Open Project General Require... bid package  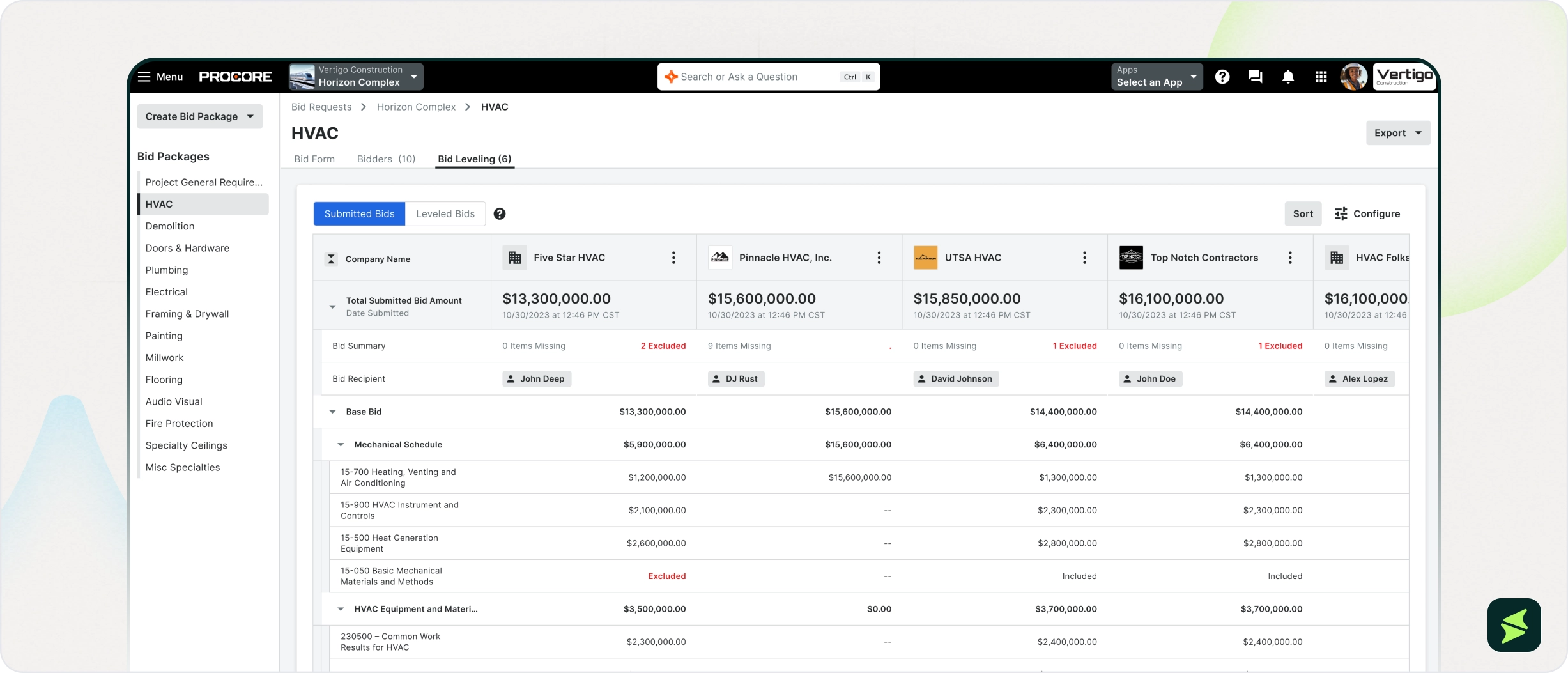[x=204, y=182]
